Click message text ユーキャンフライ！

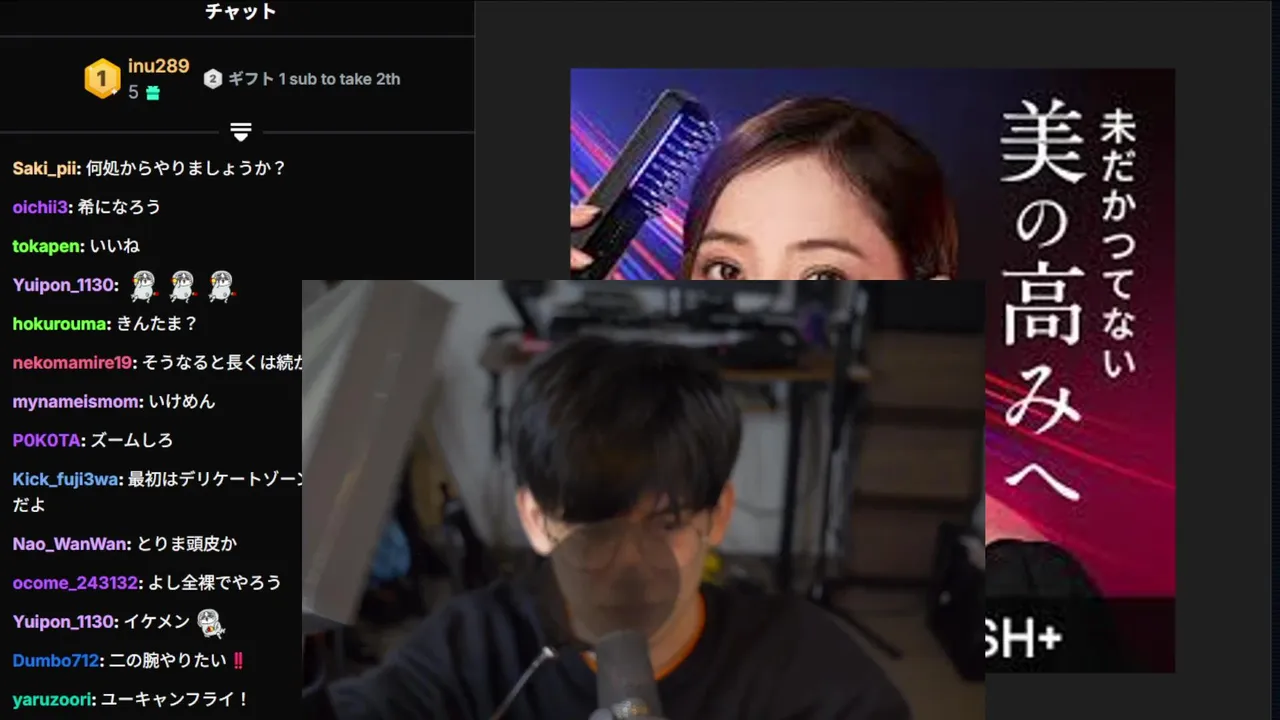[177, 700]
